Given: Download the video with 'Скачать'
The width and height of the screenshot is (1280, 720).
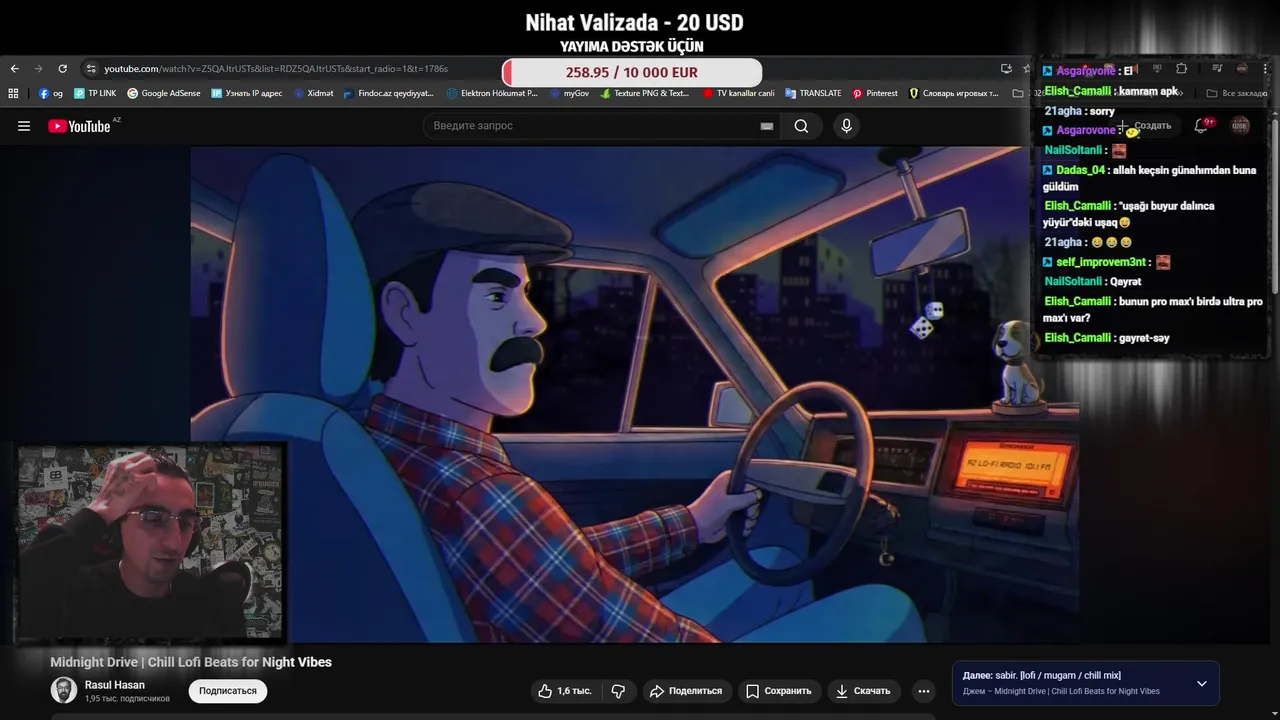Looking at the screenshot, I should [863, 691].
